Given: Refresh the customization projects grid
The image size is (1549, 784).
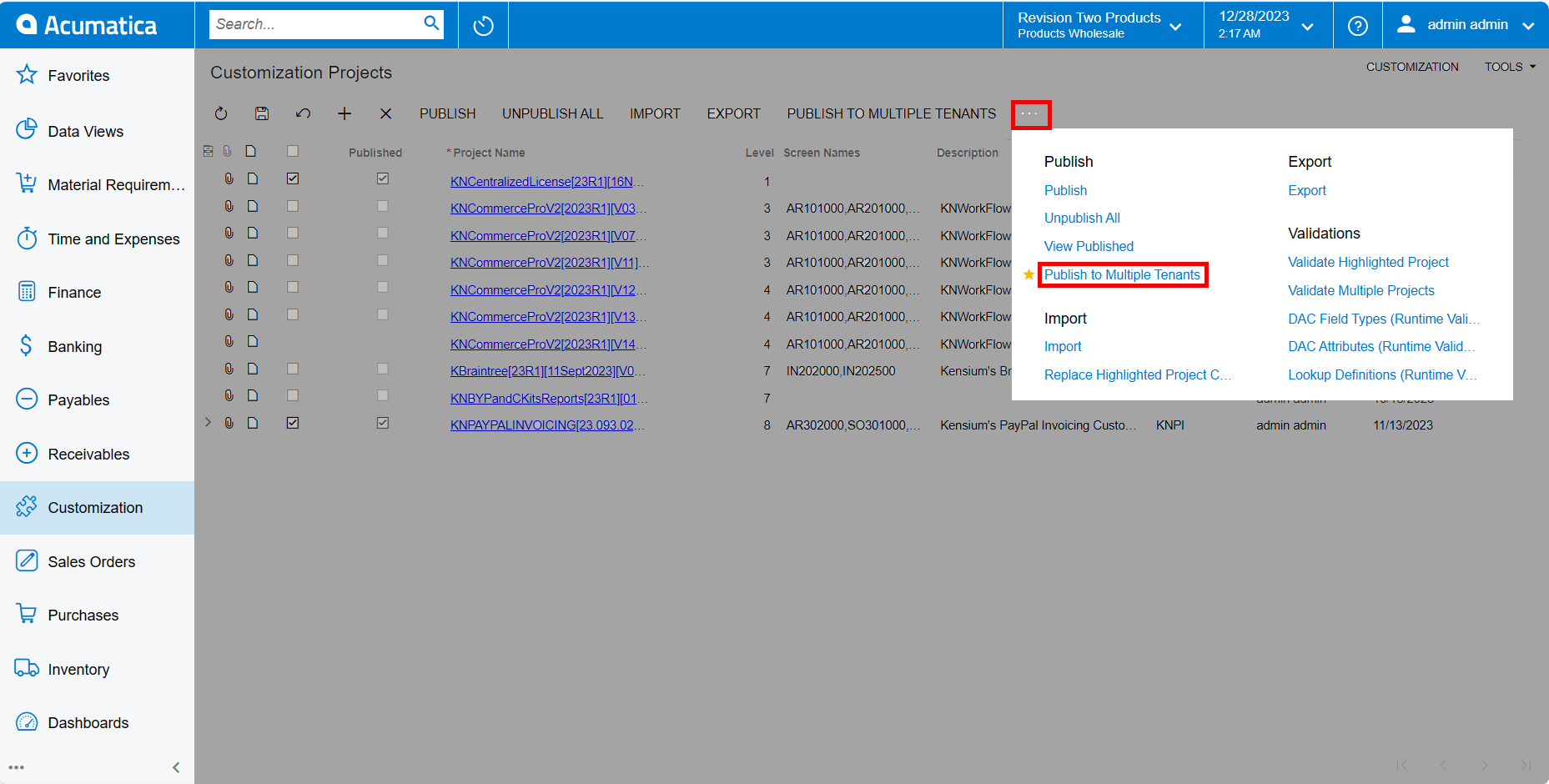Looking at the screenshot, I should 221,113.
